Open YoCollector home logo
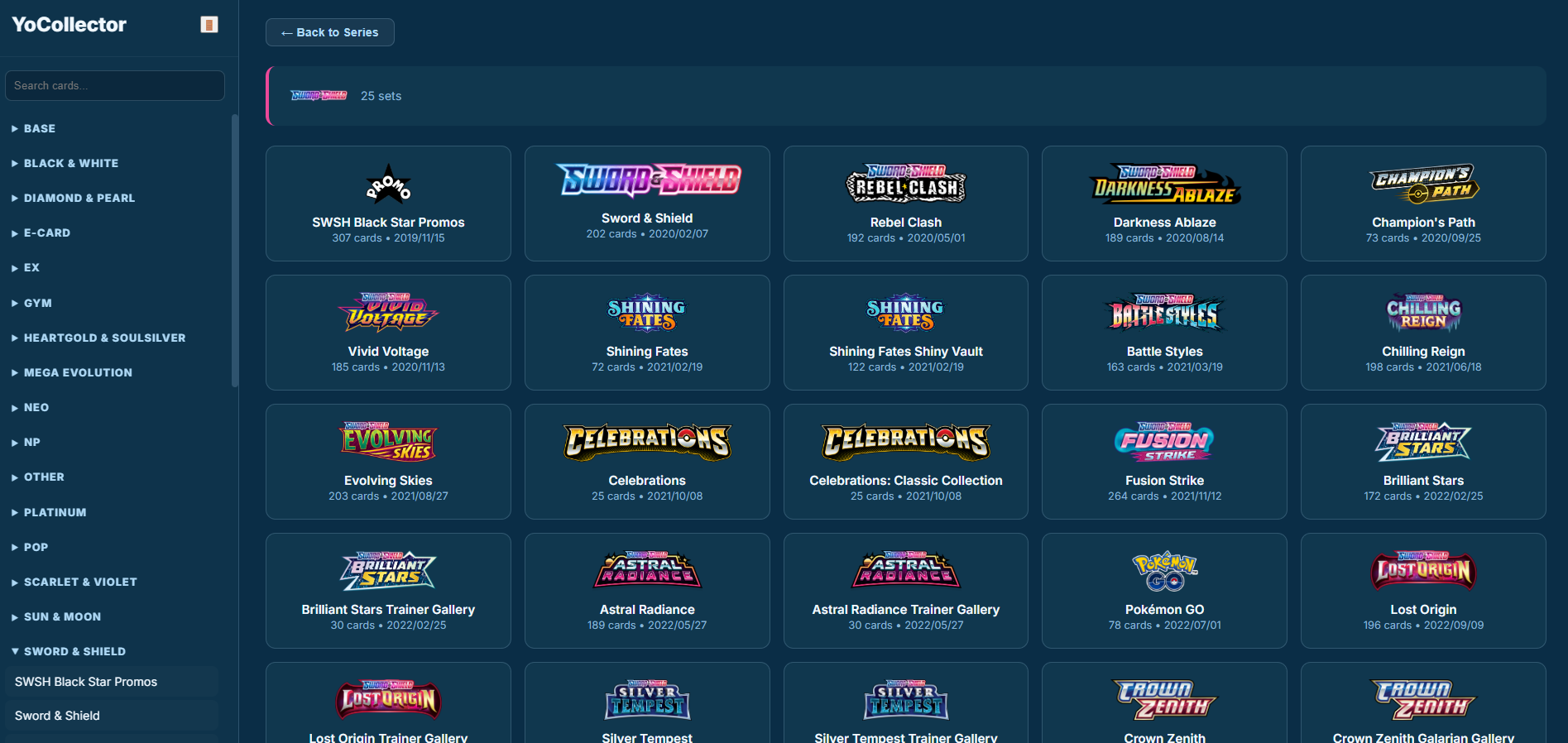This screenshot has height=743, width=1568. click(70, 25)
